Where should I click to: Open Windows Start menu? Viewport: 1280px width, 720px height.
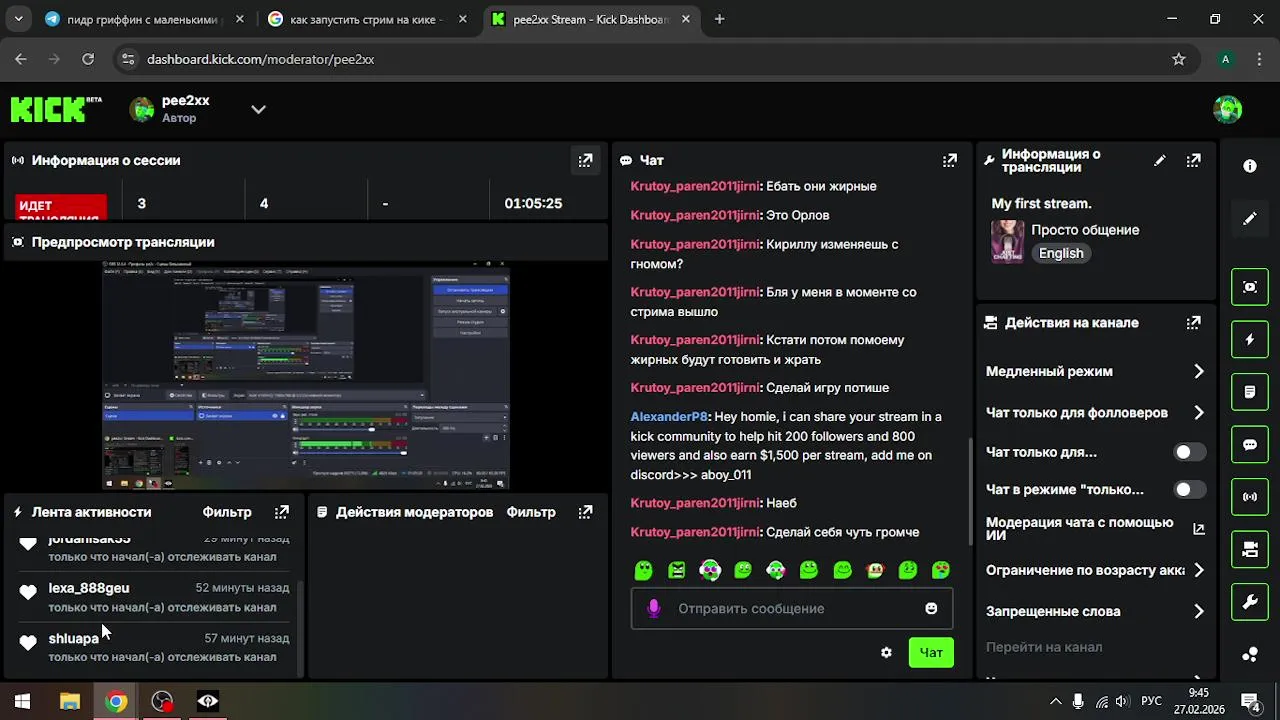click(x=22, y=701)
